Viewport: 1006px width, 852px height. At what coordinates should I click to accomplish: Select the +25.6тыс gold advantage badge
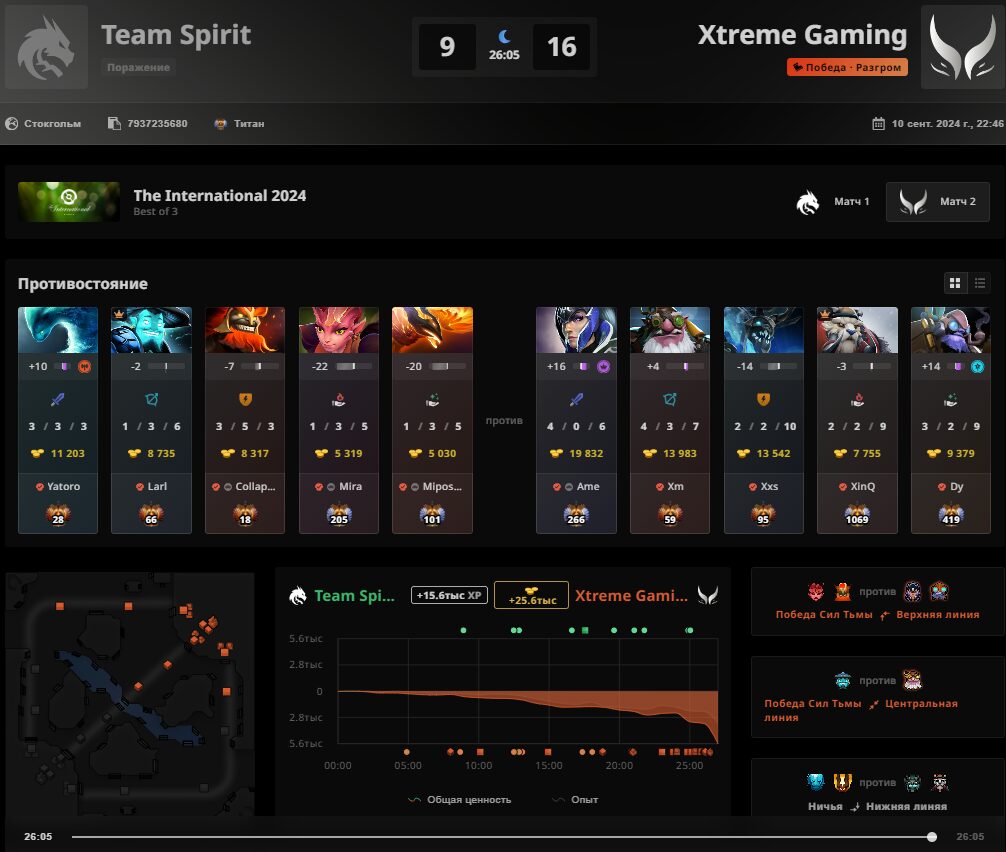[532, 595]
